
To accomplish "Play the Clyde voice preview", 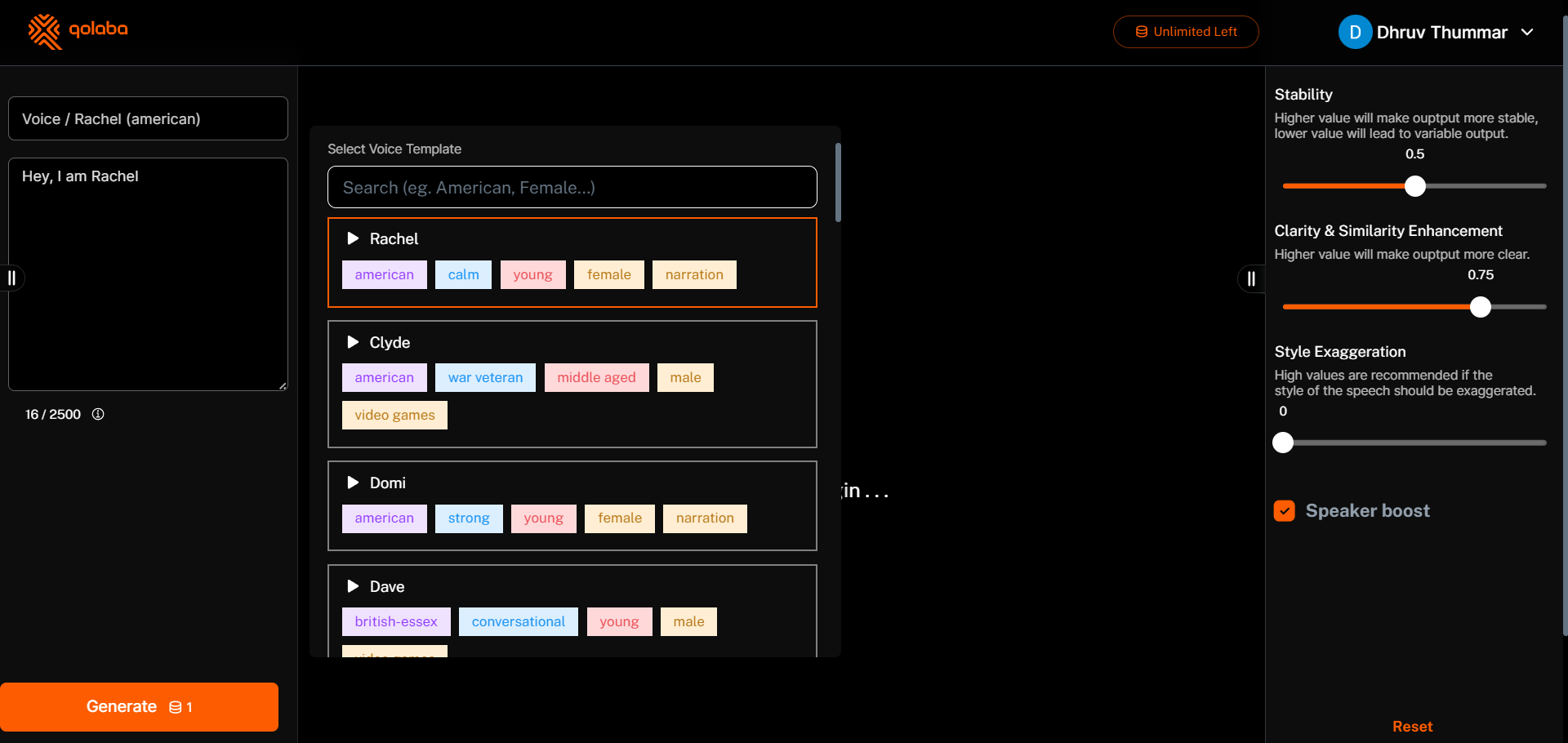I will coord(353,342).
